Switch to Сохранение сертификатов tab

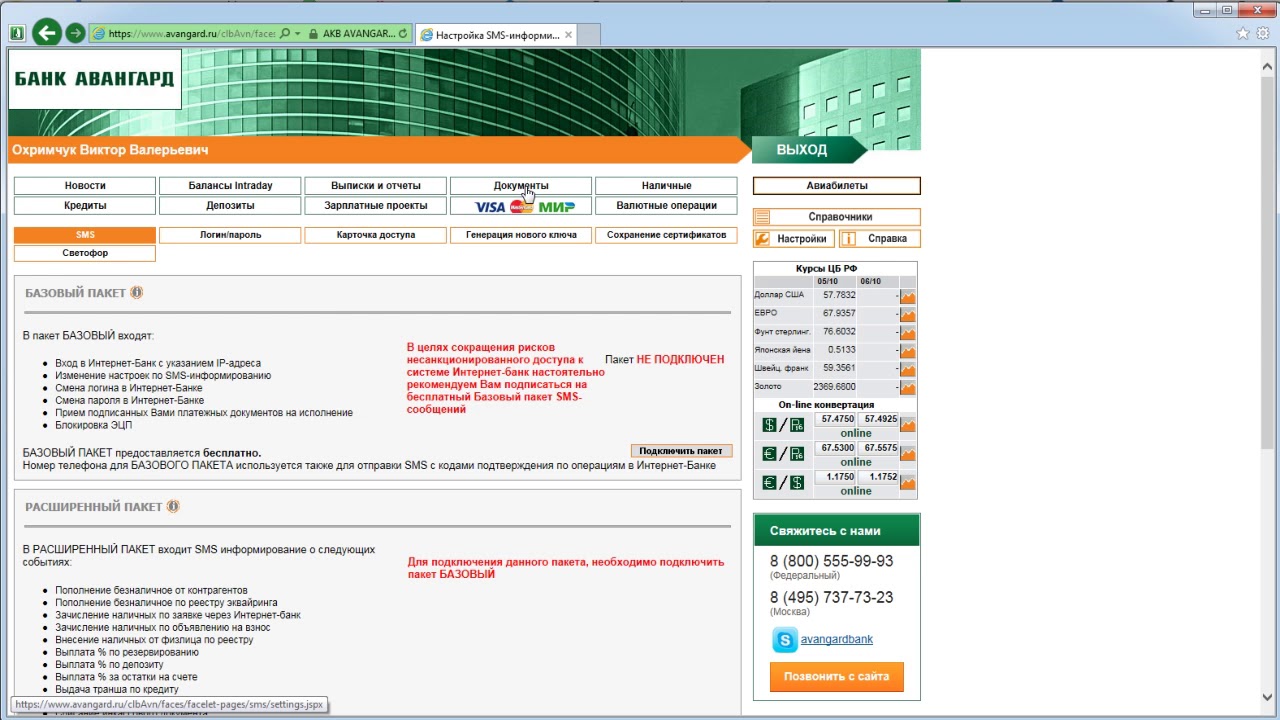click(x=666, y=235)
